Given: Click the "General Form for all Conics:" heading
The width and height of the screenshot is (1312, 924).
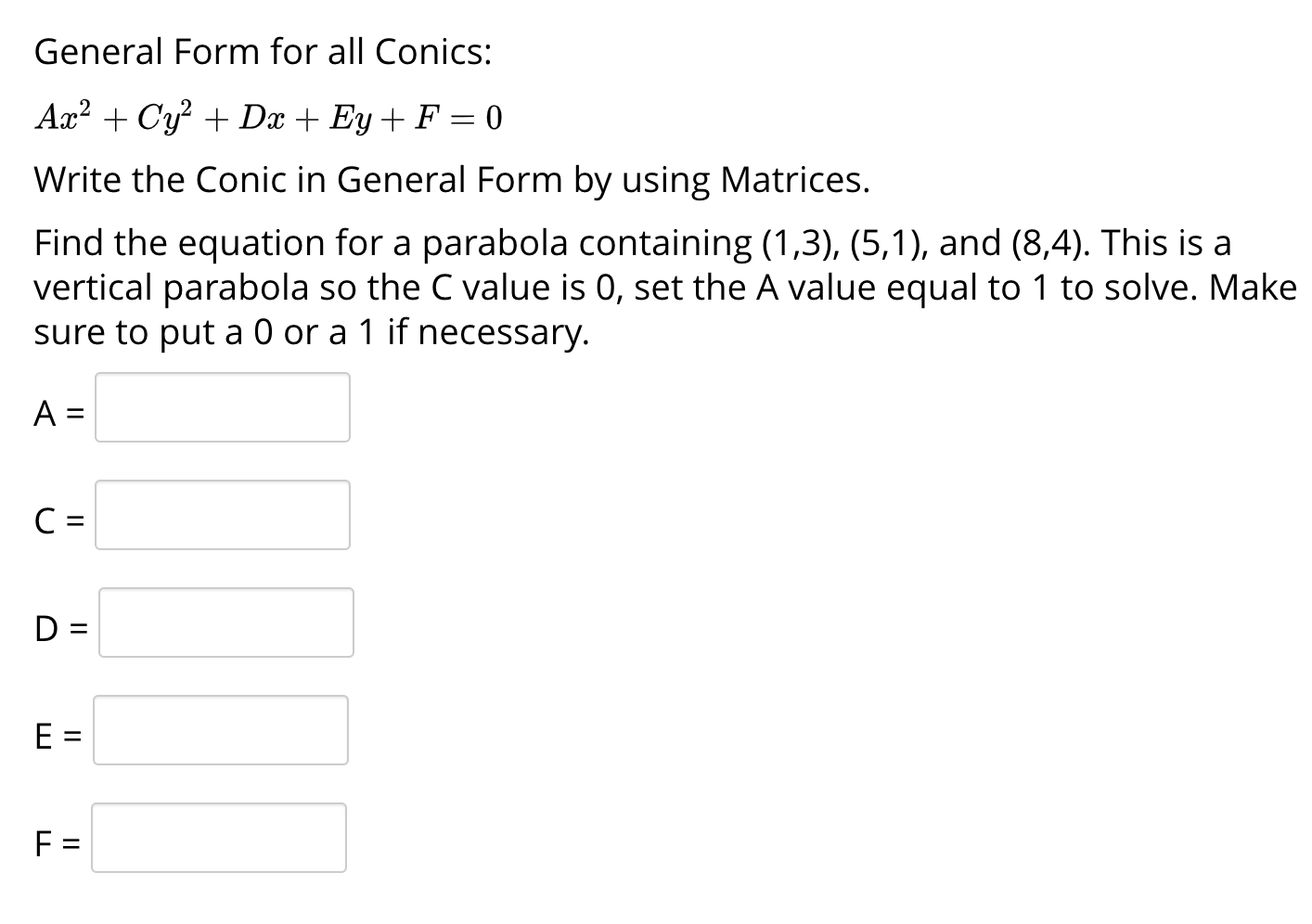Looking at the screenshot, I should pos(263,52).
